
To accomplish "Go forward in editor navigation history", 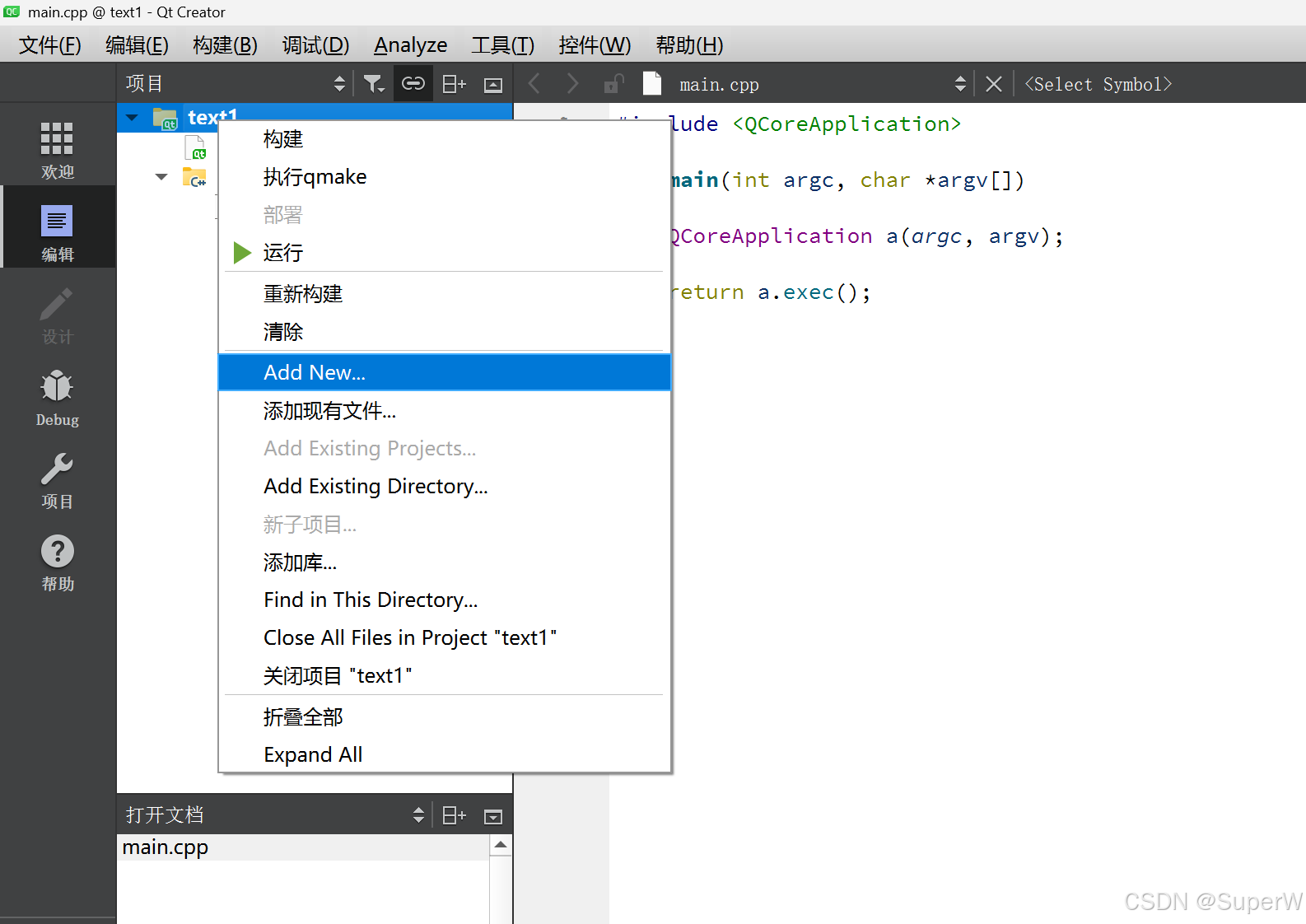I will (573, 83).
